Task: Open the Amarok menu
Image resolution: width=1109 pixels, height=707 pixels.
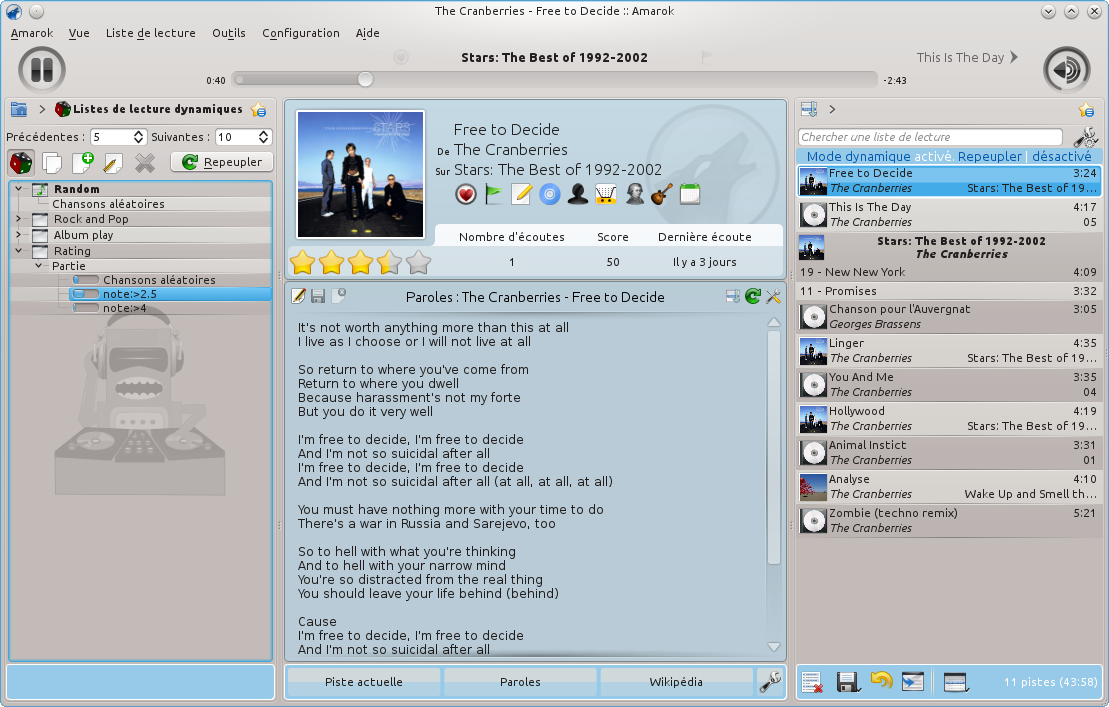Action: click(x=32, y=33)
